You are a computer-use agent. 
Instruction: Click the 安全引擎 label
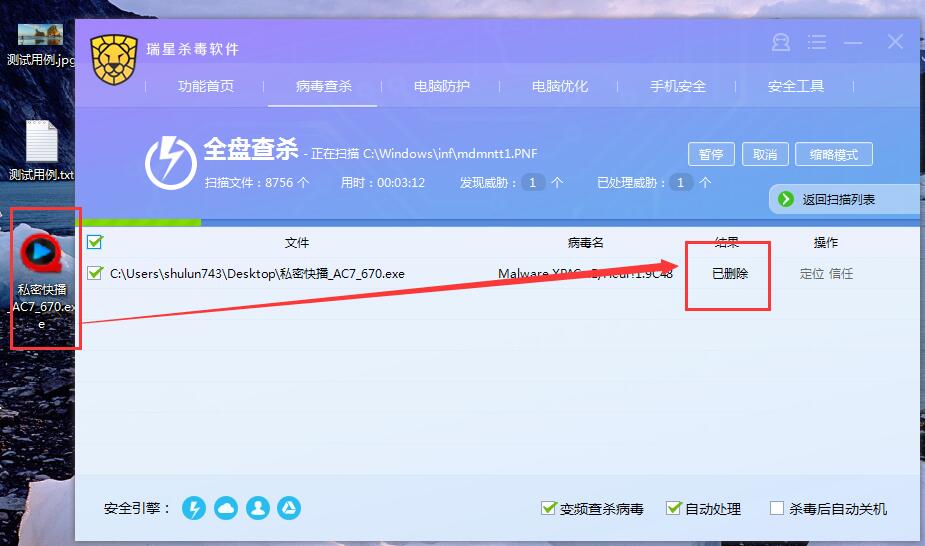[137, 508]
